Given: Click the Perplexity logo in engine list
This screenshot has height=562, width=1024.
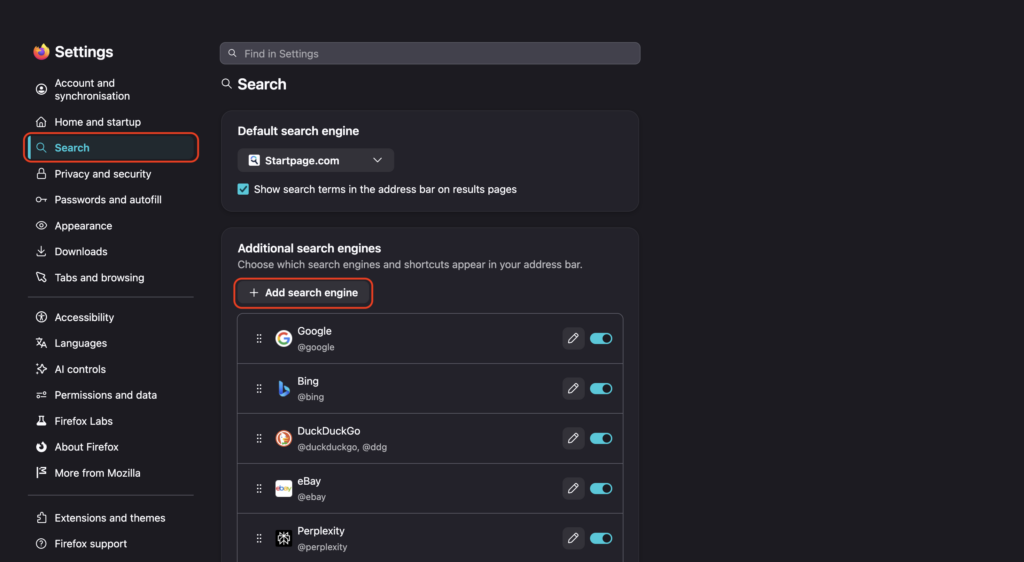Looking at the screenshot, I should (283, 538).
